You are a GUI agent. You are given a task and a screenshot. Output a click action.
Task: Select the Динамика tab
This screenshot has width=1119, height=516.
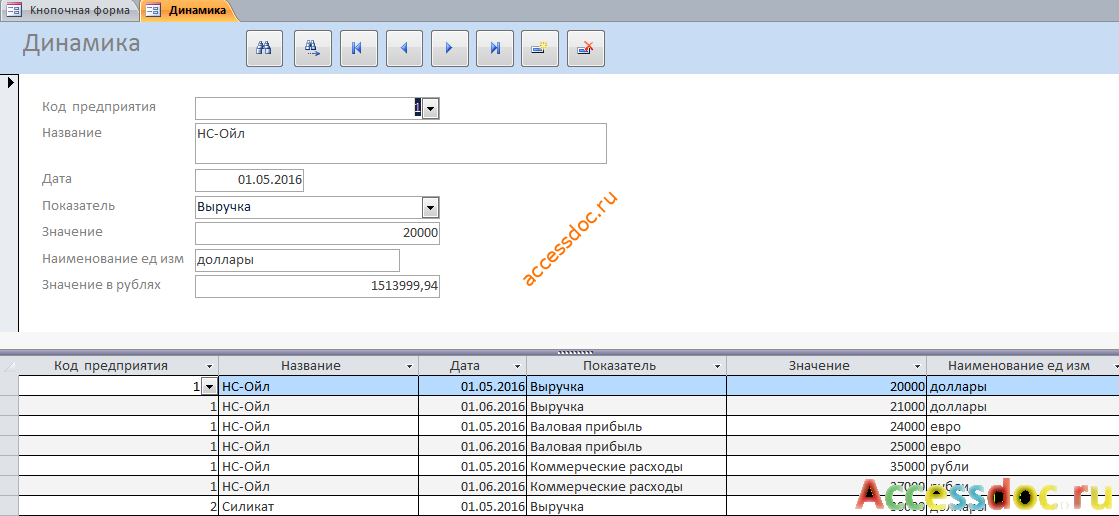(189, 11)
